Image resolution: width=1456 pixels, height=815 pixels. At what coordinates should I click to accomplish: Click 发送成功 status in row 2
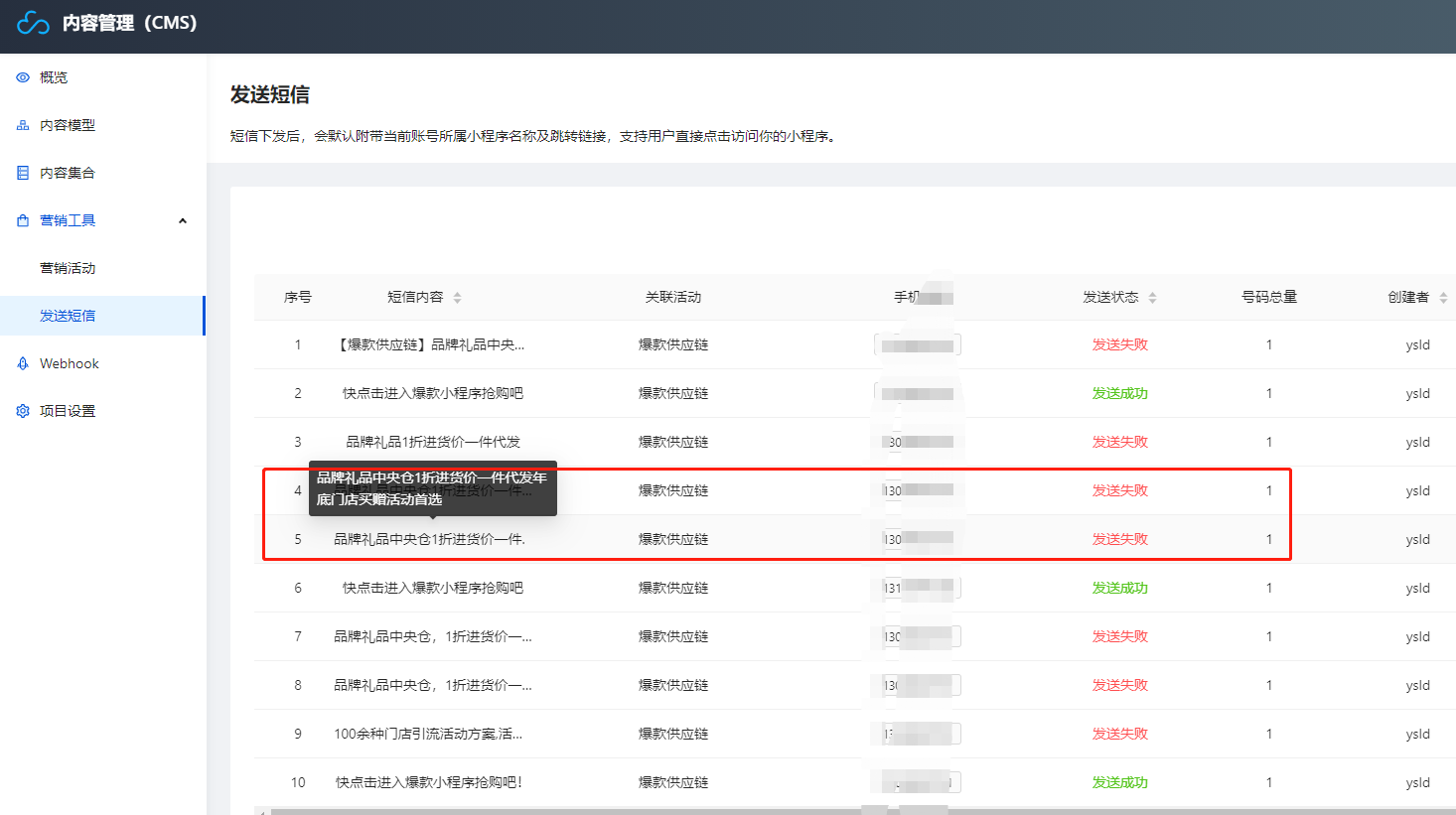(x=1120, y=393)
